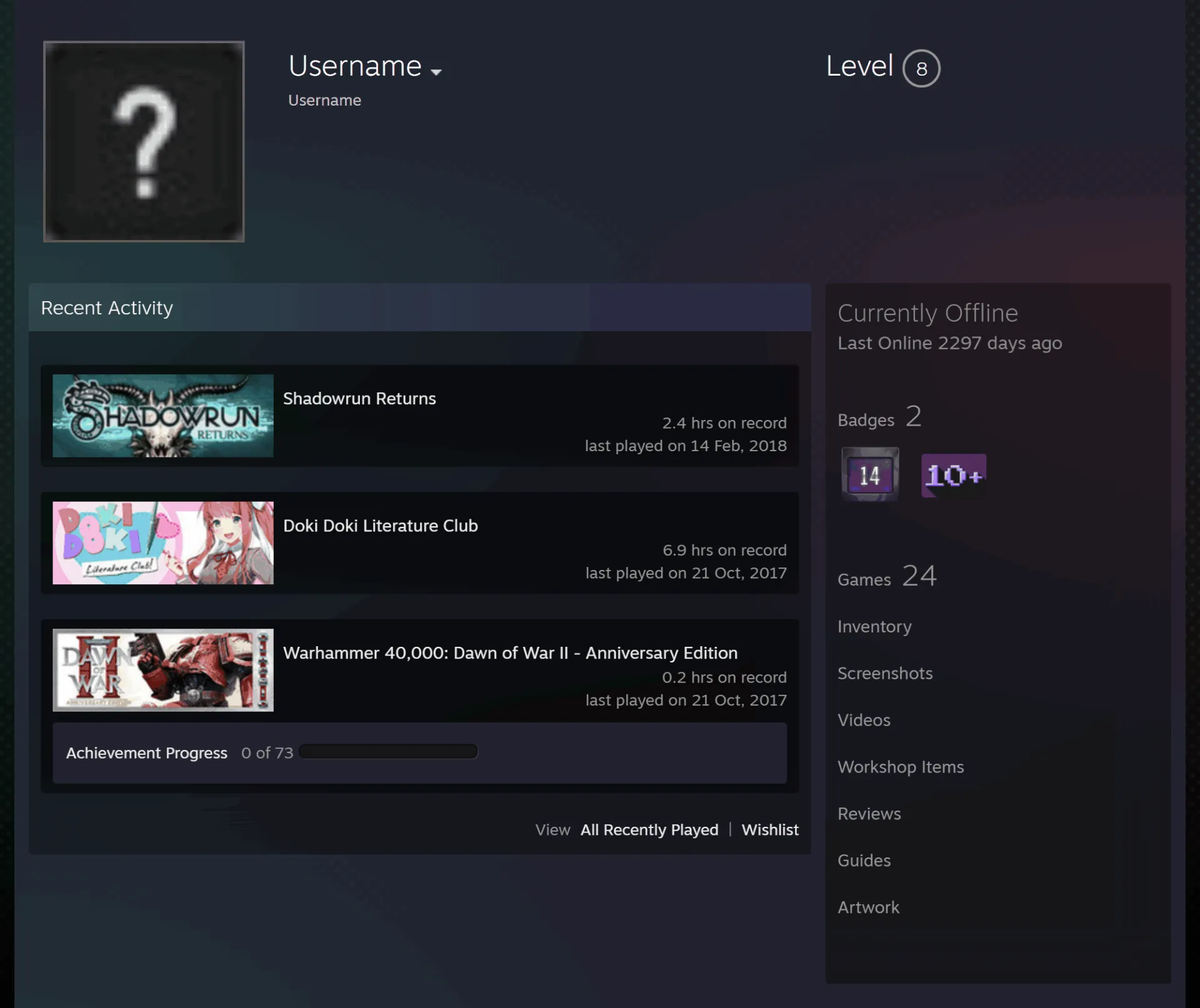The width and height of the screenshot is (1200, 1008).
Task: Open Screenshots in the sidebar
Action: [885, 673]
